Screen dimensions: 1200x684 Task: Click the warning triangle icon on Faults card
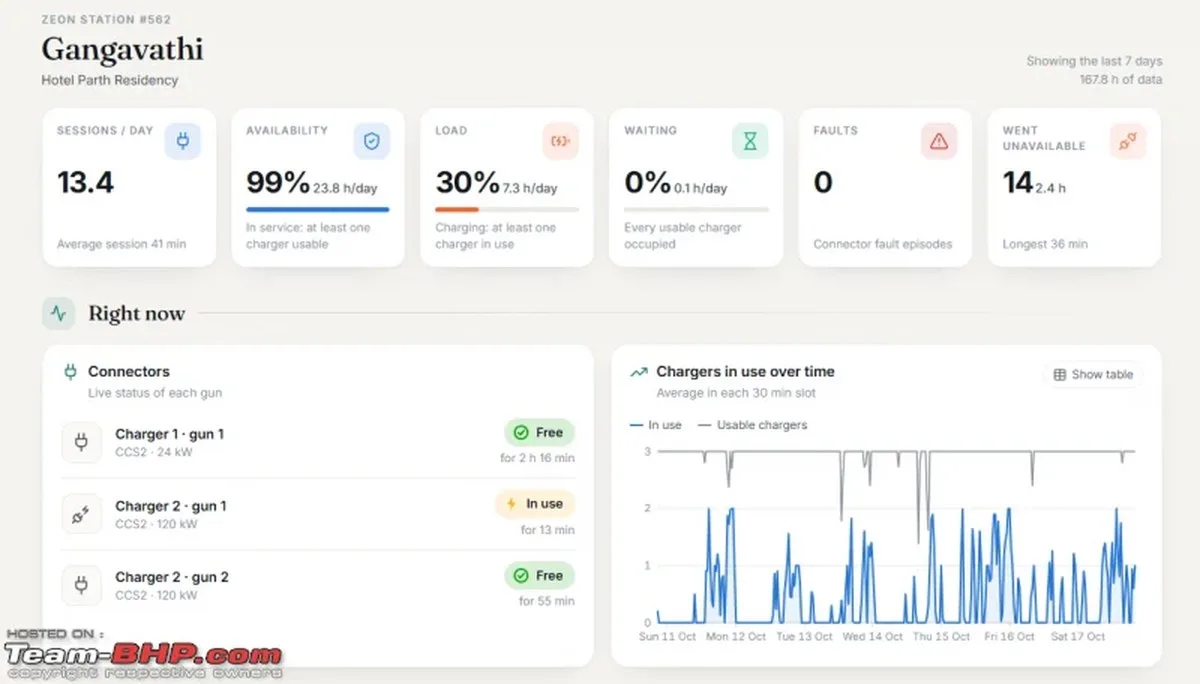pyautogui.click(x=938, y=142)
